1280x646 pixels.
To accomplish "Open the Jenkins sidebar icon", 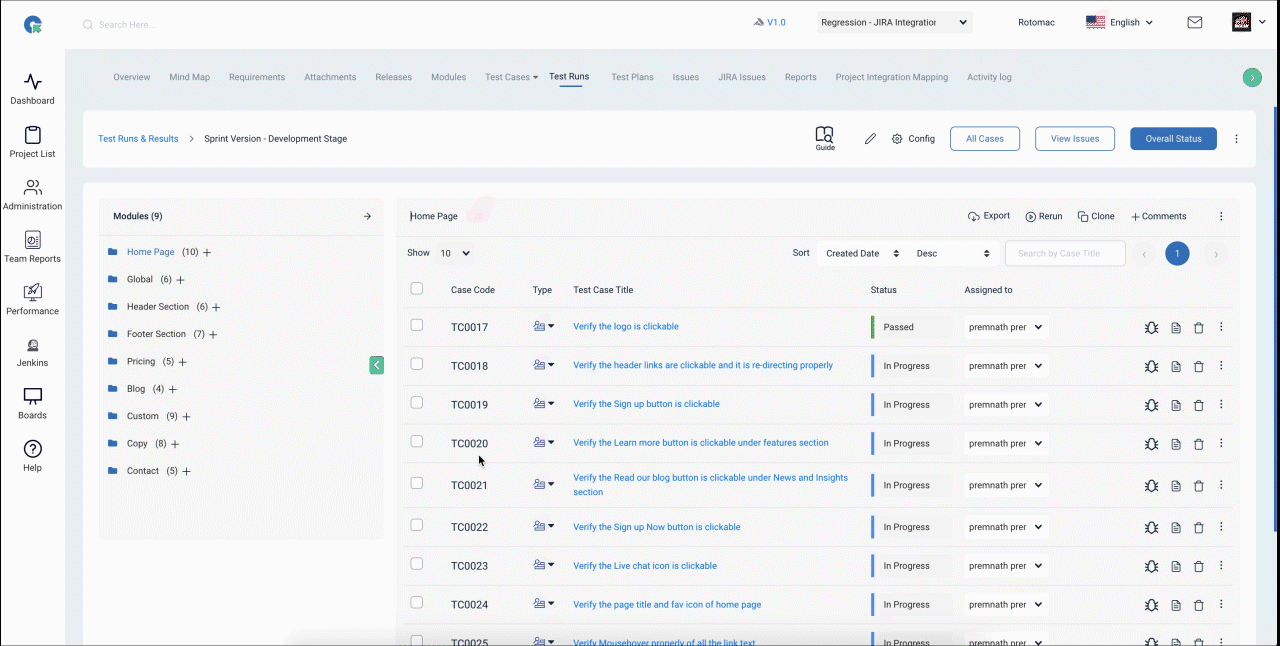I will click(32, 345).
